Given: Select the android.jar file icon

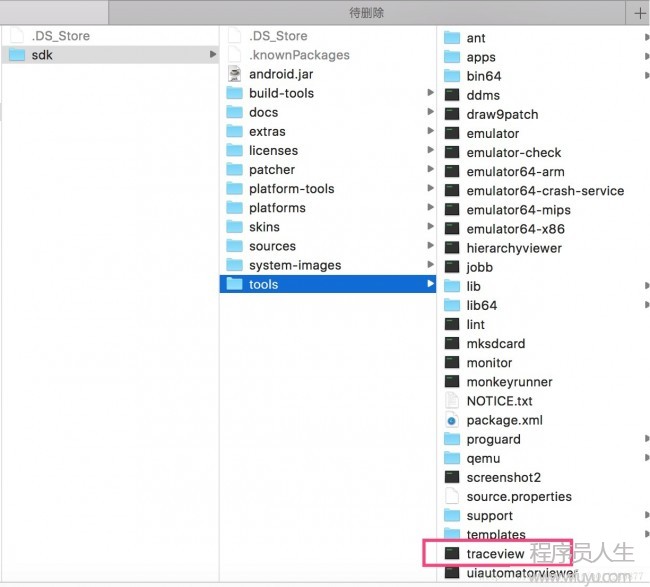Looking at the screenshot, I should click(235, 74).
